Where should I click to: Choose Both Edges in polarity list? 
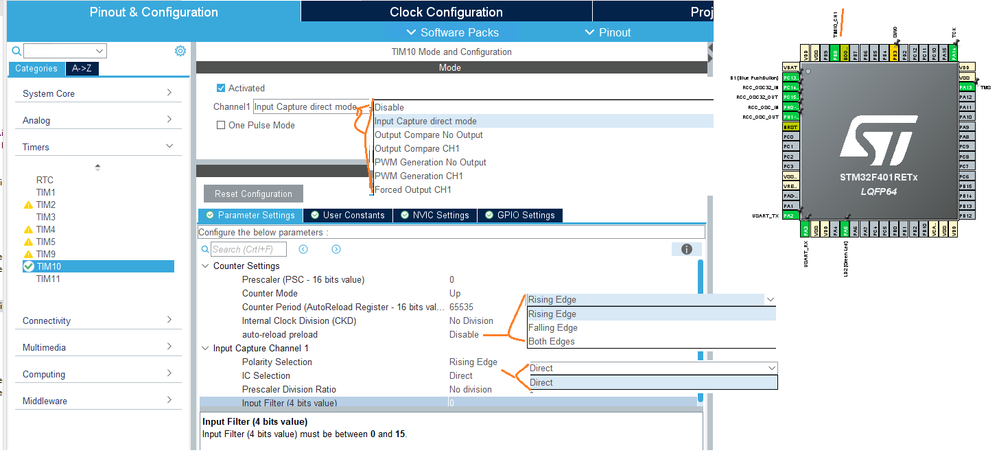[x=552, y=342]
